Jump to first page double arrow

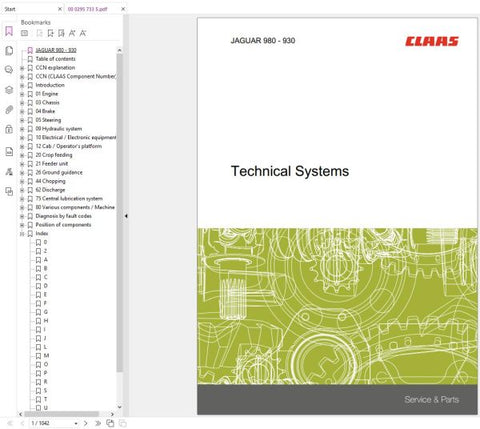pos(10,423)
